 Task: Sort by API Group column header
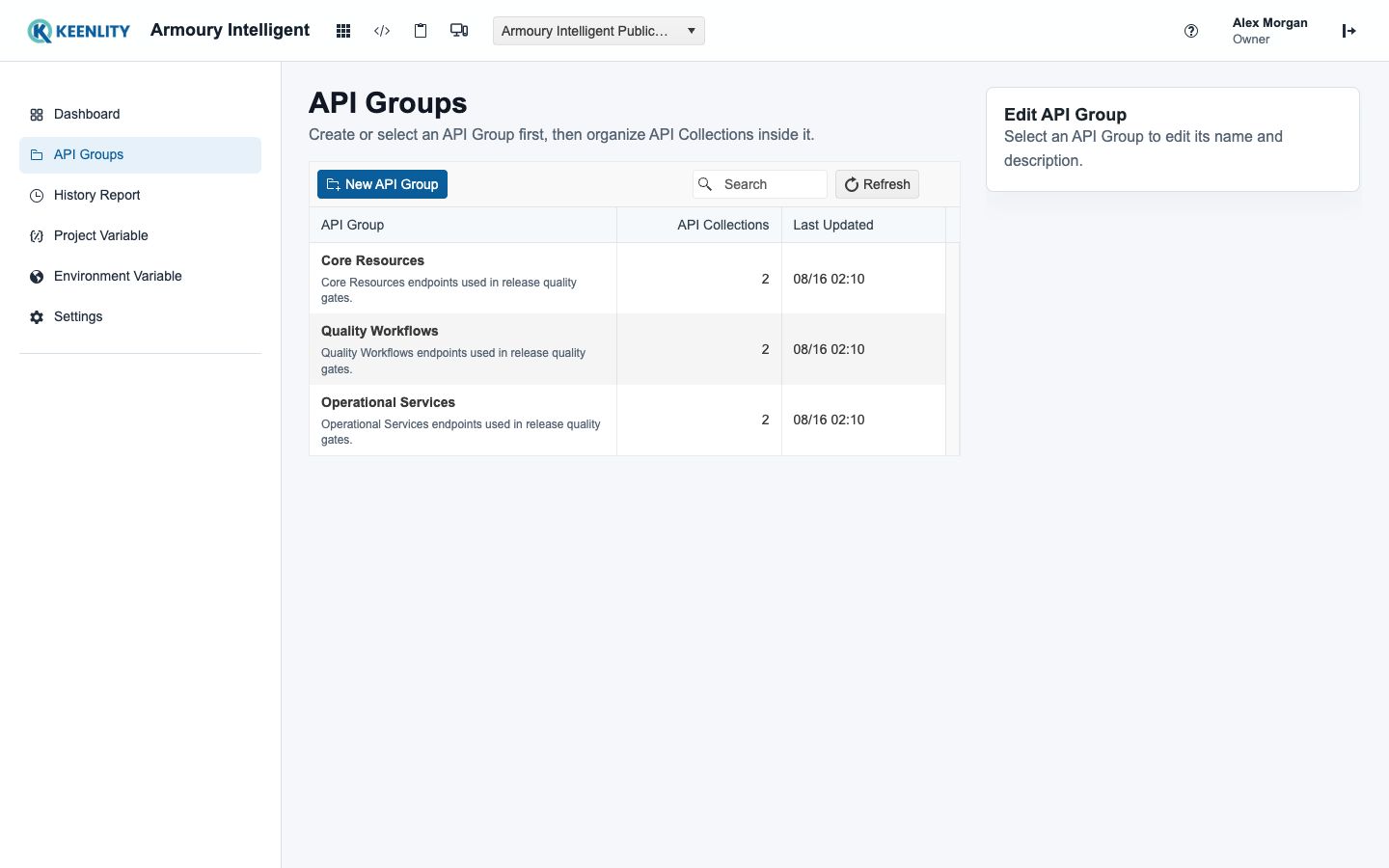463,225
